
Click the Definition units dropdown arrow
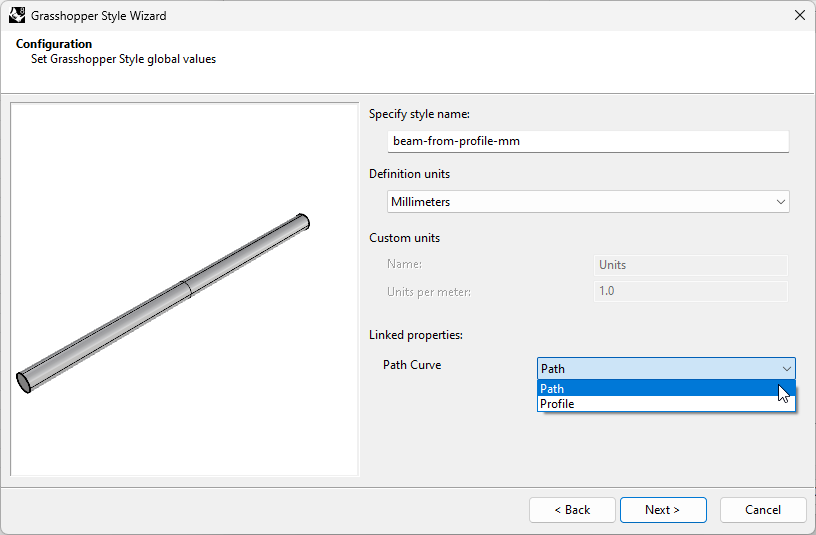pos(781,202)
